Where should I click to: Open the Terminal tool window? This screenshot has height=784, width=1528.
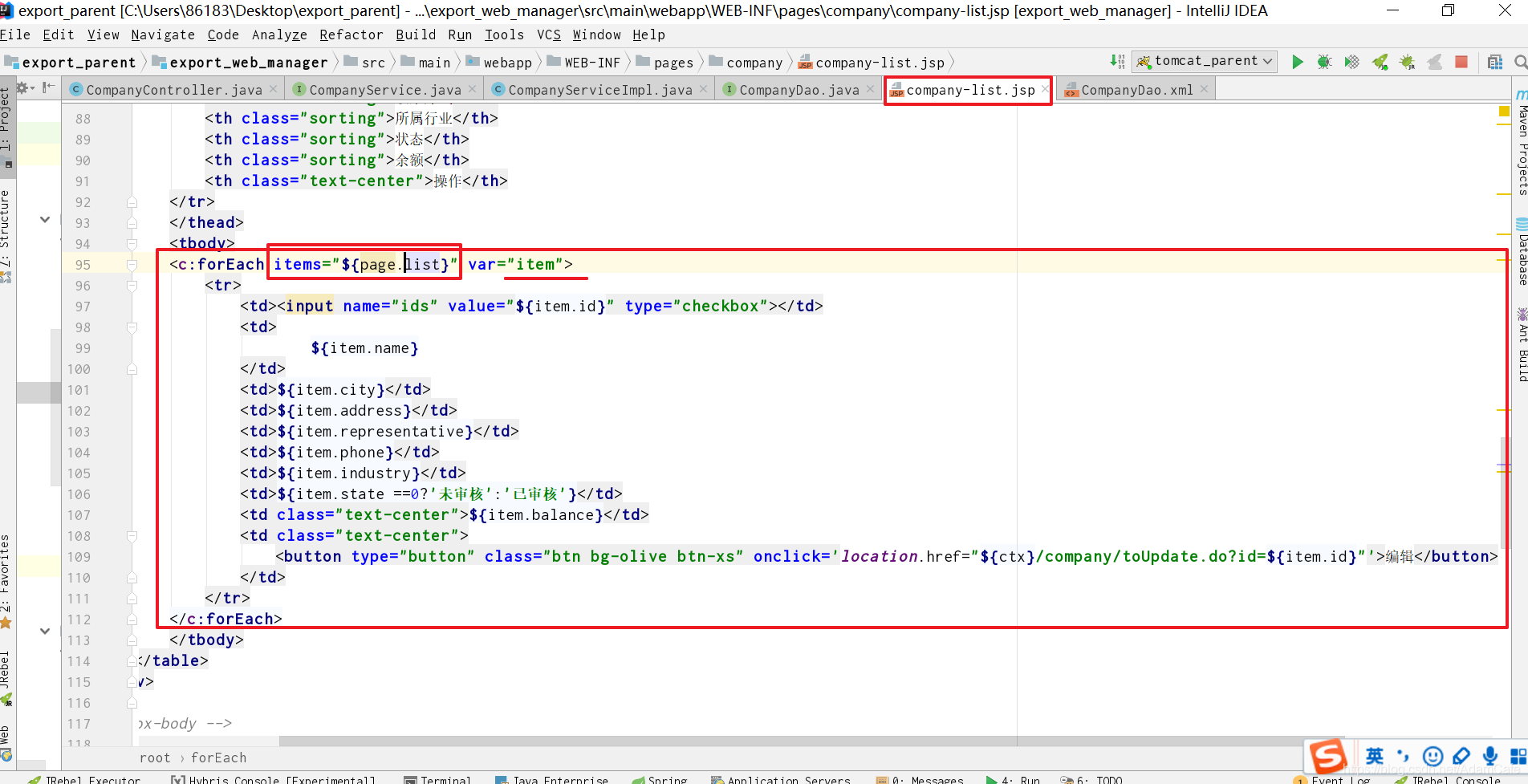tap(437, 779)
